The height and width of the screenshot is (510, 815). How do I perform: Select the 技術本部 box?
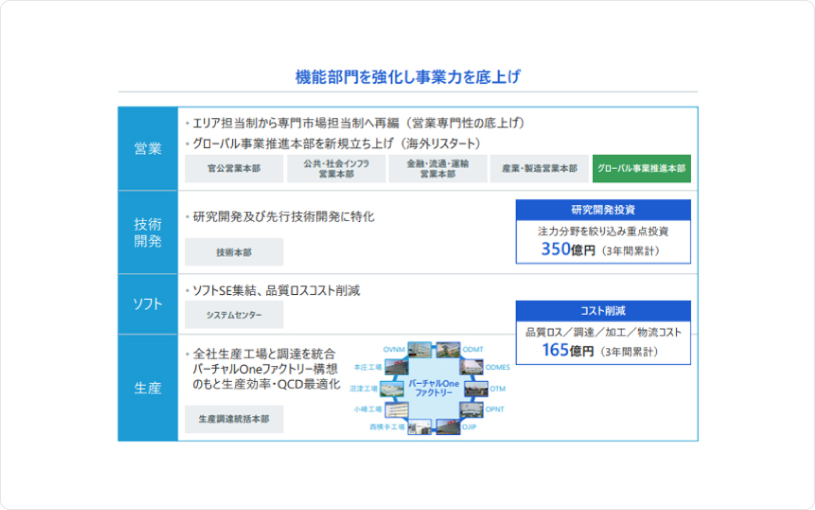tap(234, 252)
